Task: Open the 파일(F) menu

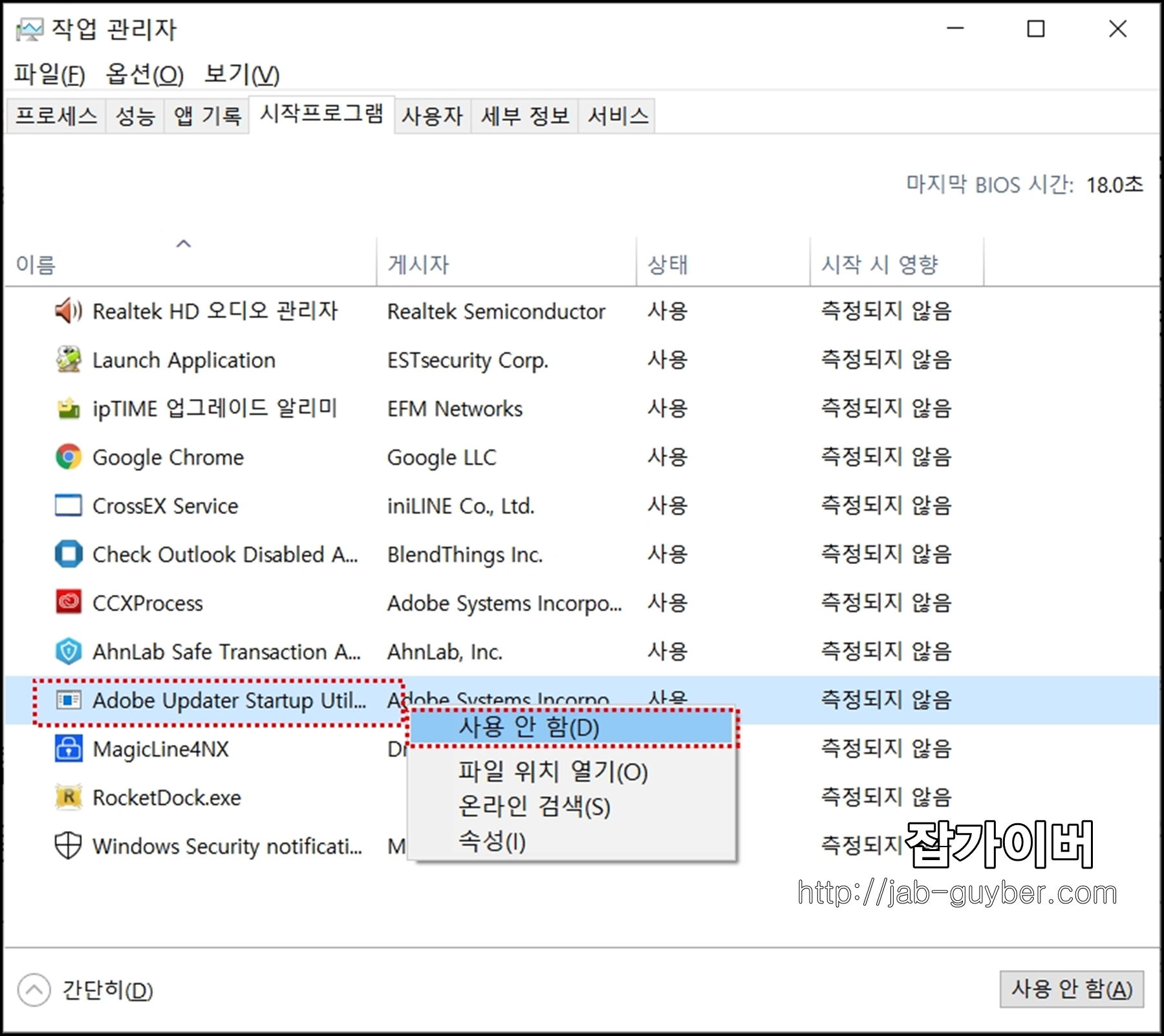Action: (x=50, y=75)
